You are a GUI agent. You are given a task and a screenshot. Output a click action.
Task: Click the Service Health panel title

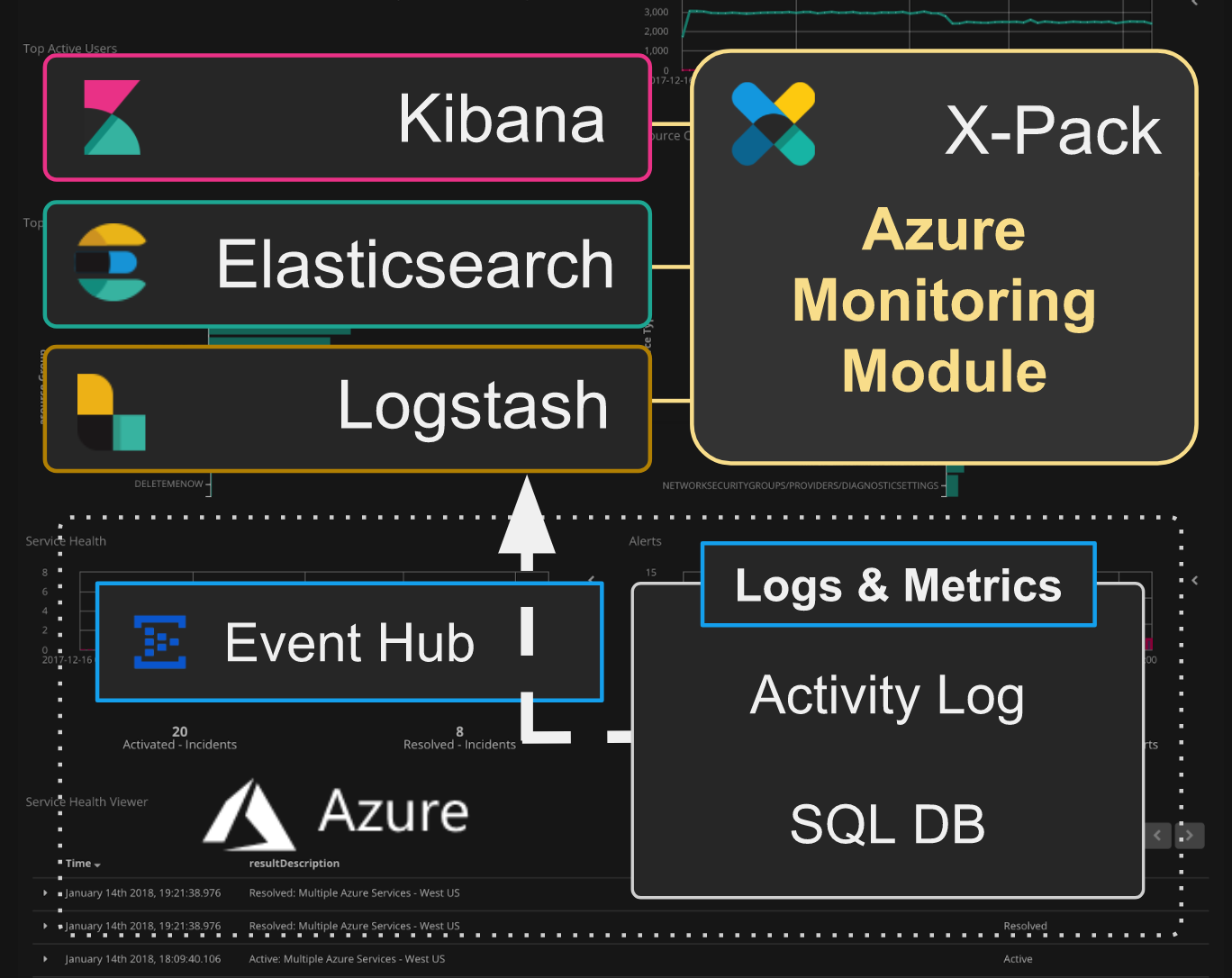[x=66, y=541]
